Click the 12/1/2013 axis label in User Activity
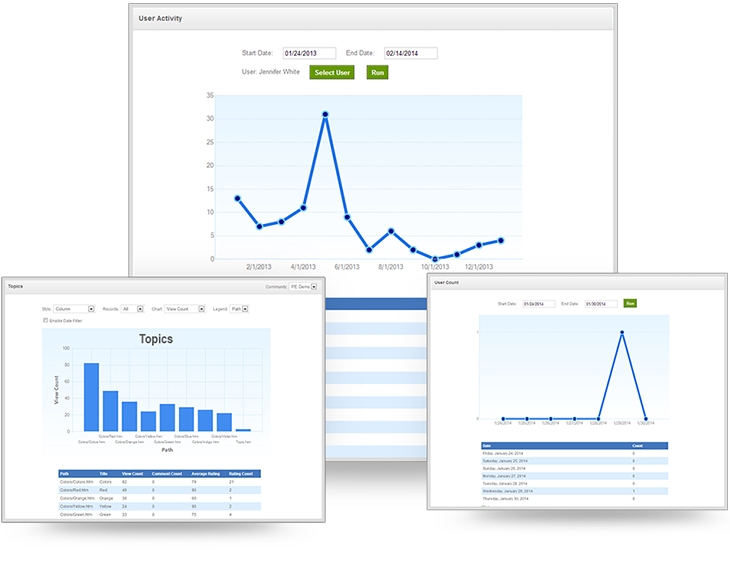The image size is (730, 562). 479,267
